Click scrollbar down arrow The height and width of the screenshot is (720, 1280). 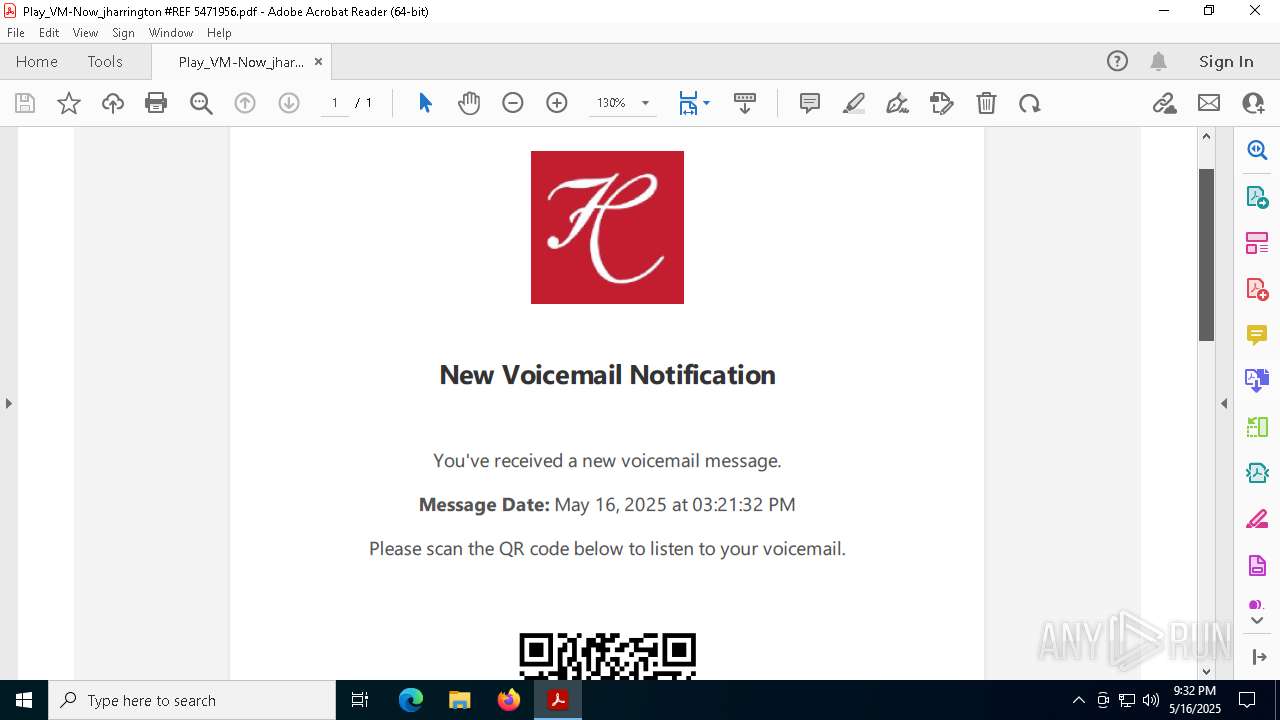coord(1206,671)
